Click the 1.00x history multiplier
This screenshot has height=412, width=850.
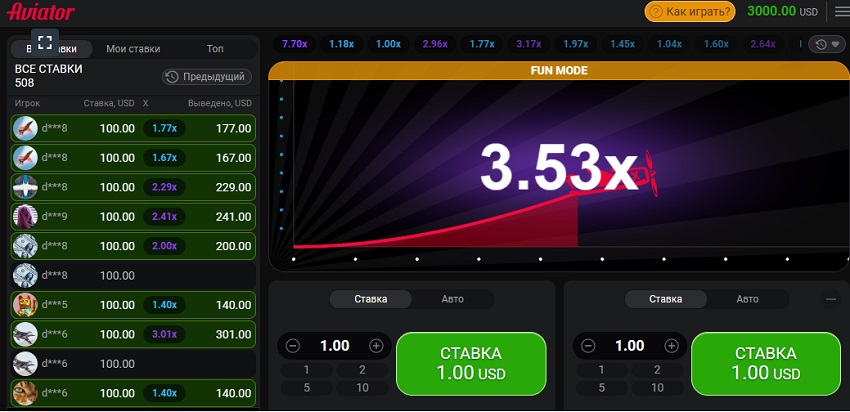388,44
